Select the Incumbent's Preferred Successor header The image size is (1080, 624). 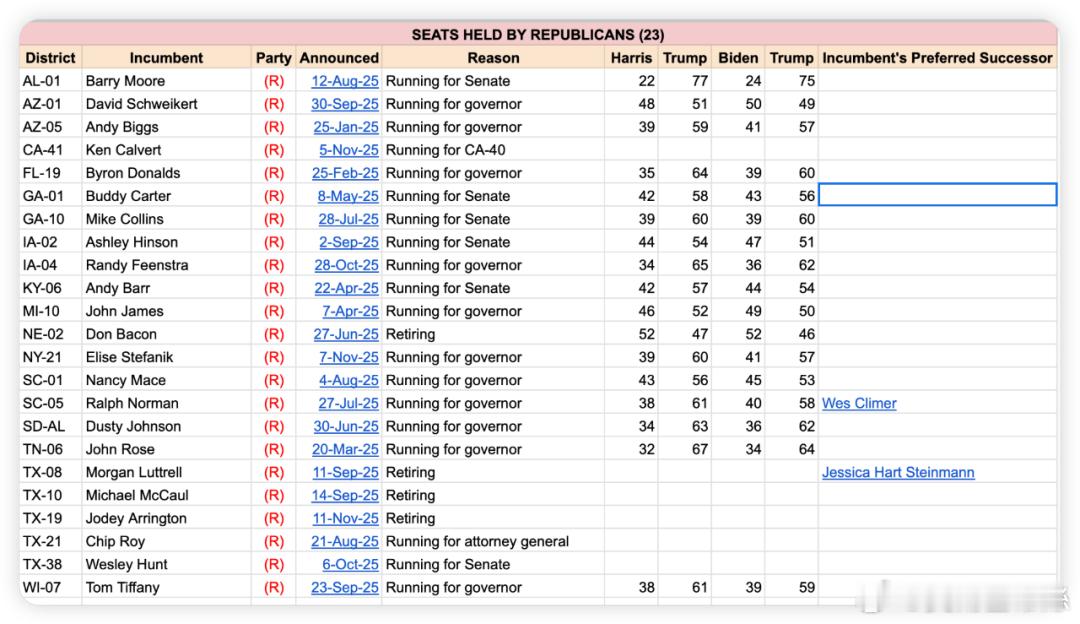(937, 58)
